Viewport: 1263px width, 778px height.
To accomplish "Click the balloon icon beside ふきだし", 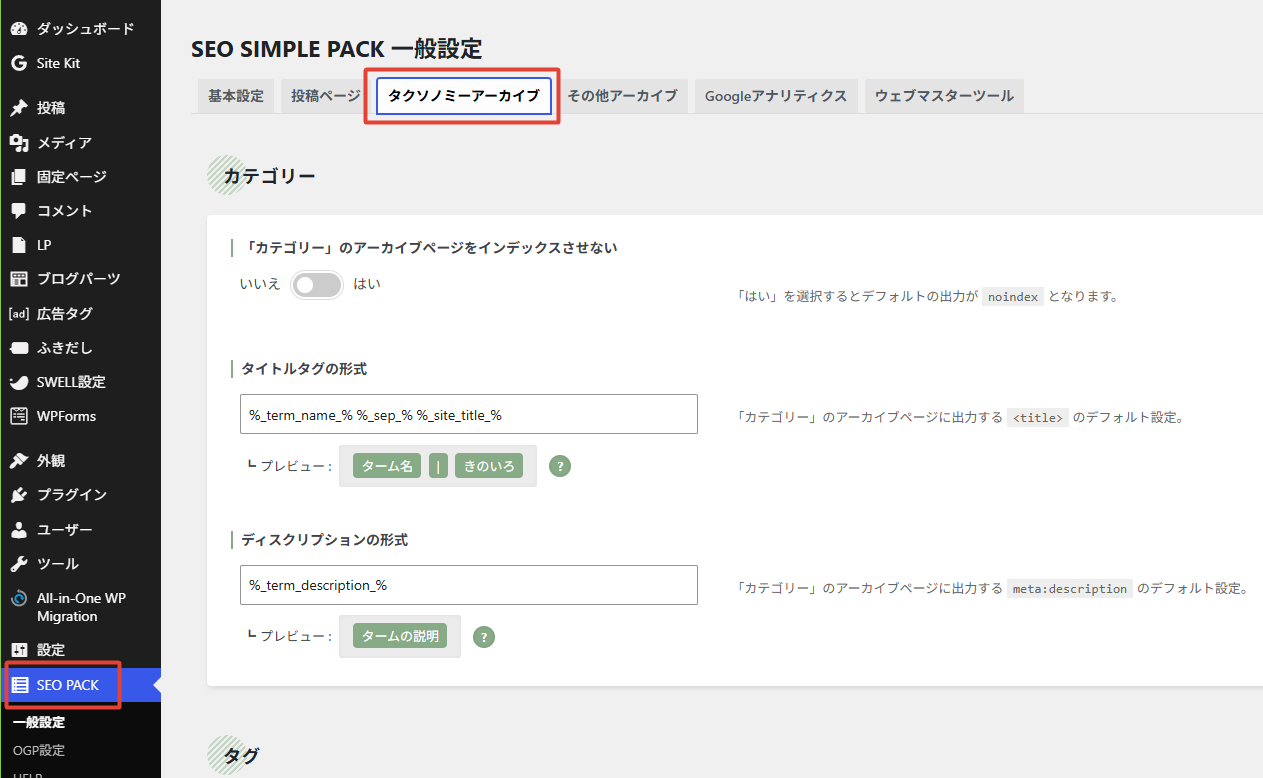I will (19, 348).
